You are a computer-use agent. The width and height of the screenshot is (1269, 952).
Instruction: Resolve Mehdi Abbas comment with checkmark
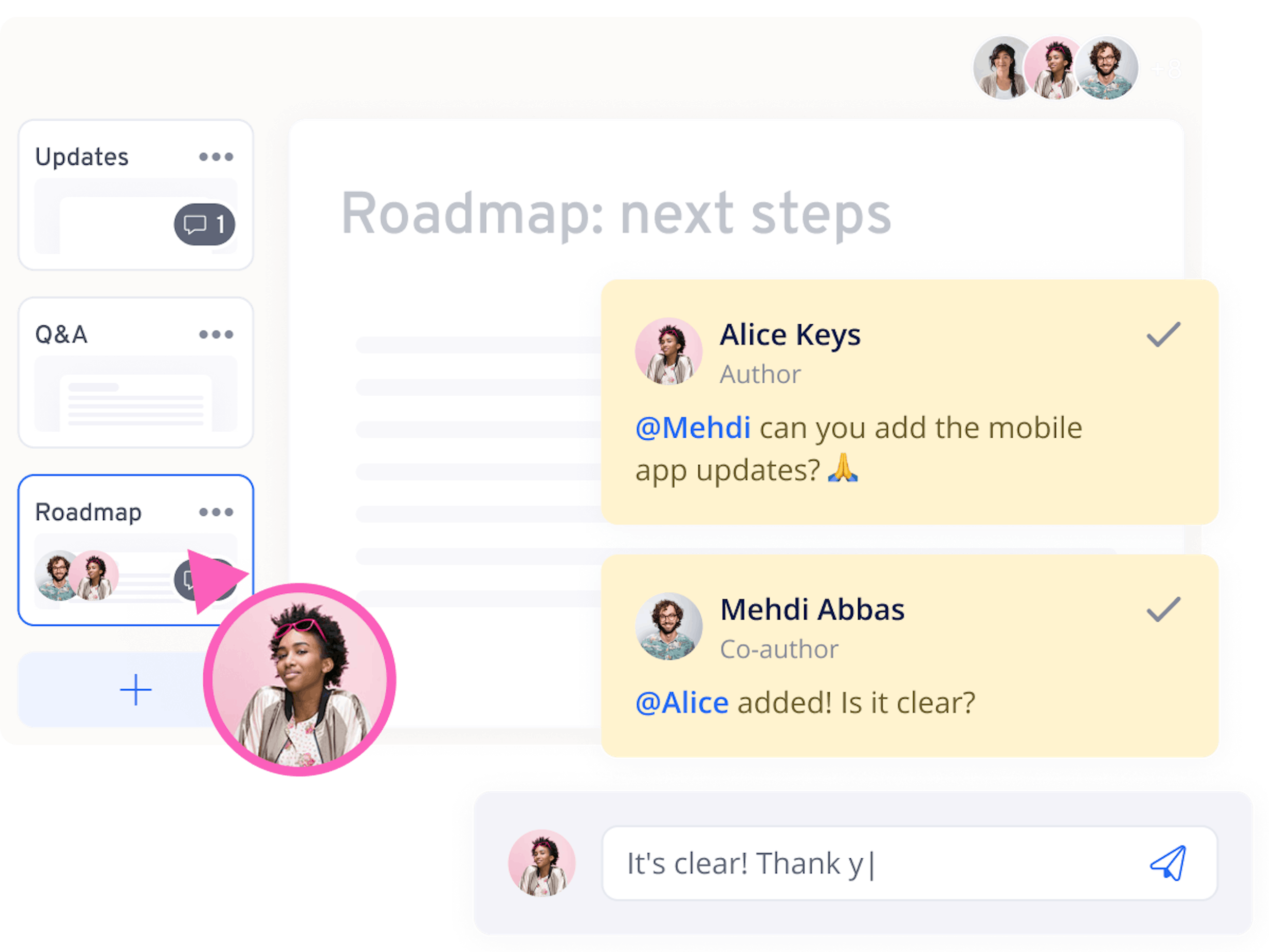[1163, 610]
